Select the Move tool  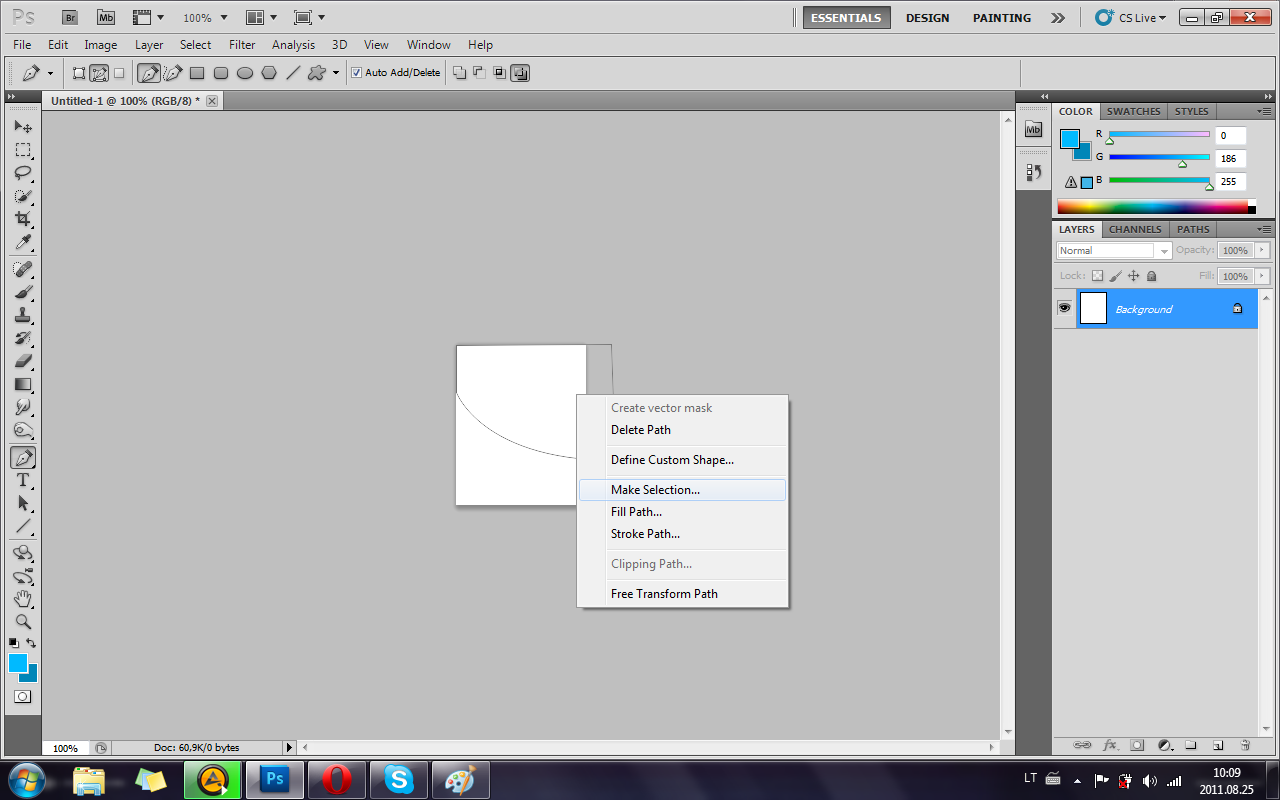(x=23, y=127)
